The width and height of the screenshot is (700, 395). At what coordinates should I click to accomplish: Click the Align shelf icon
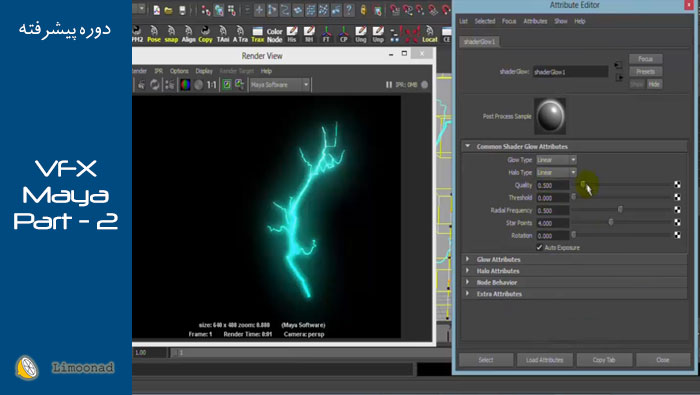[x=188, y=34]
